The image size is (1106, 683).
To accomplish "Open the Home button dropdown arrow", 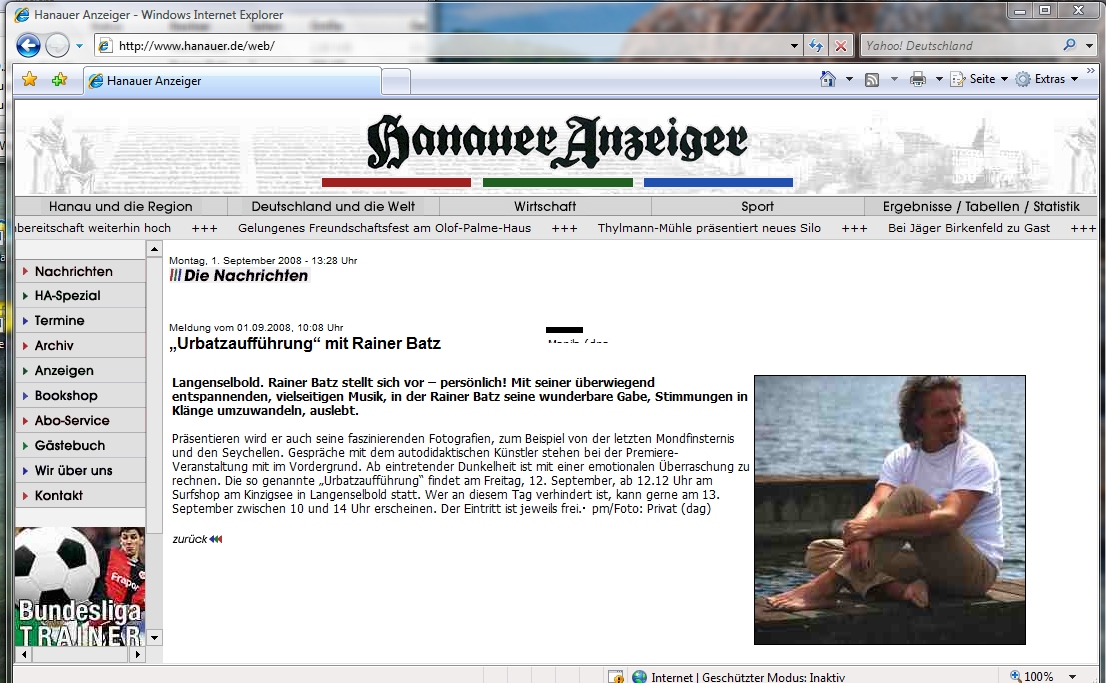I will [849, 79].
